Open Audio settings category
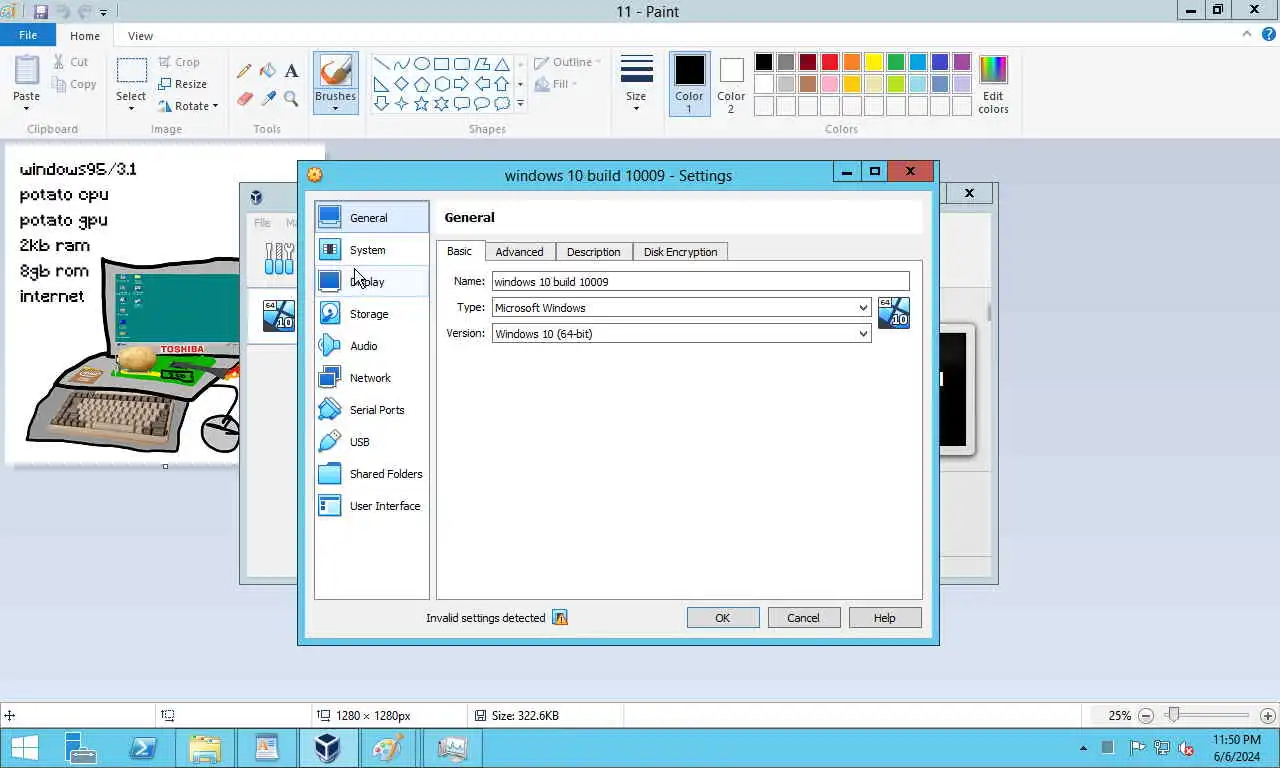This screenshot has width=1280, height=768. (372, 346)
